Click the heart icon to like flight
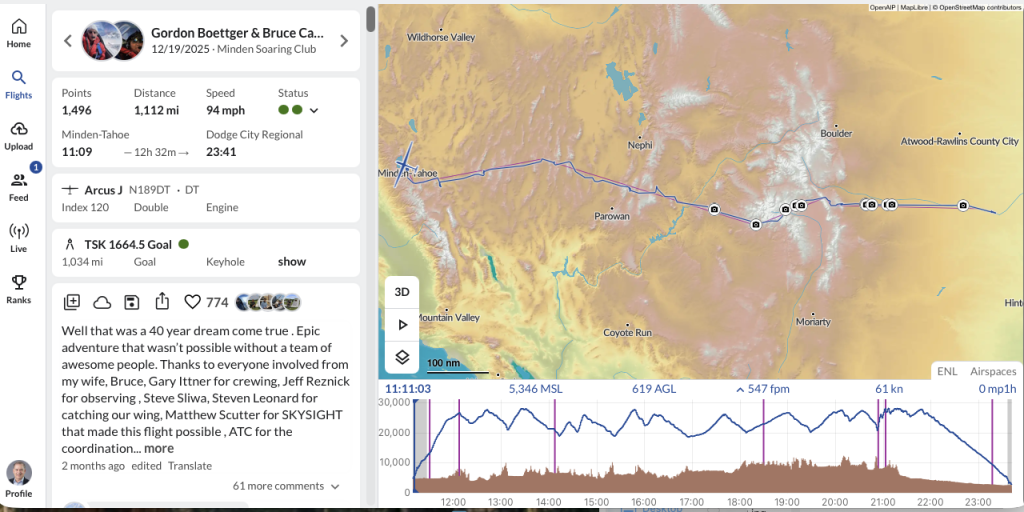The width and height of the screenshot is (1024, 512). point(193,302)
